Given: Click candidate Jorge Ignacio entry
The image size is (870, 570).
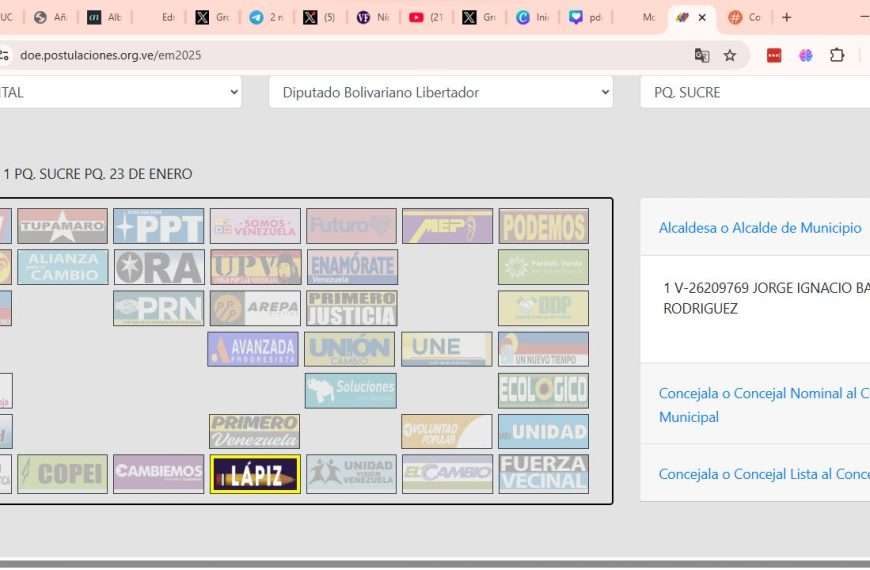Looking at the screenshot, I should pyautogui.click(x=766, y=298).
